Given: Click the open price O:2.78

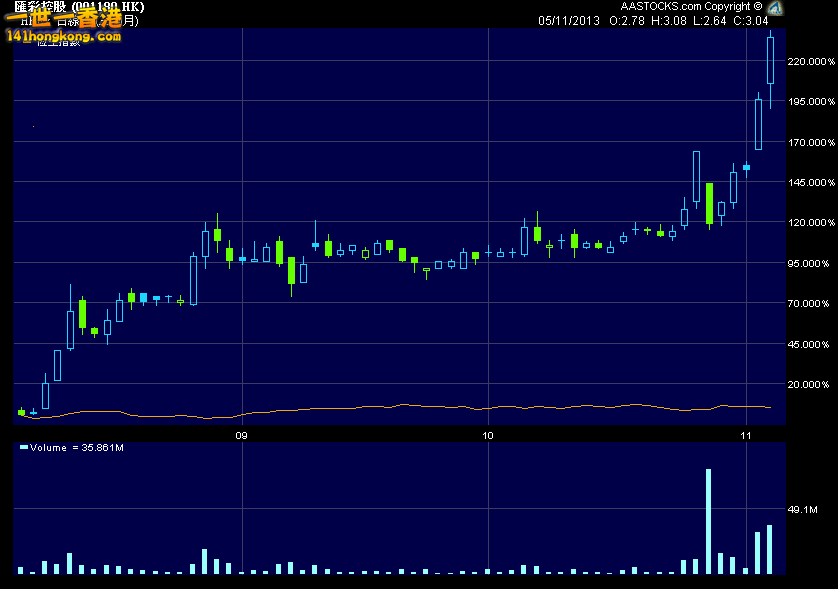Looking at the screenshot, I should pos(627,21).
